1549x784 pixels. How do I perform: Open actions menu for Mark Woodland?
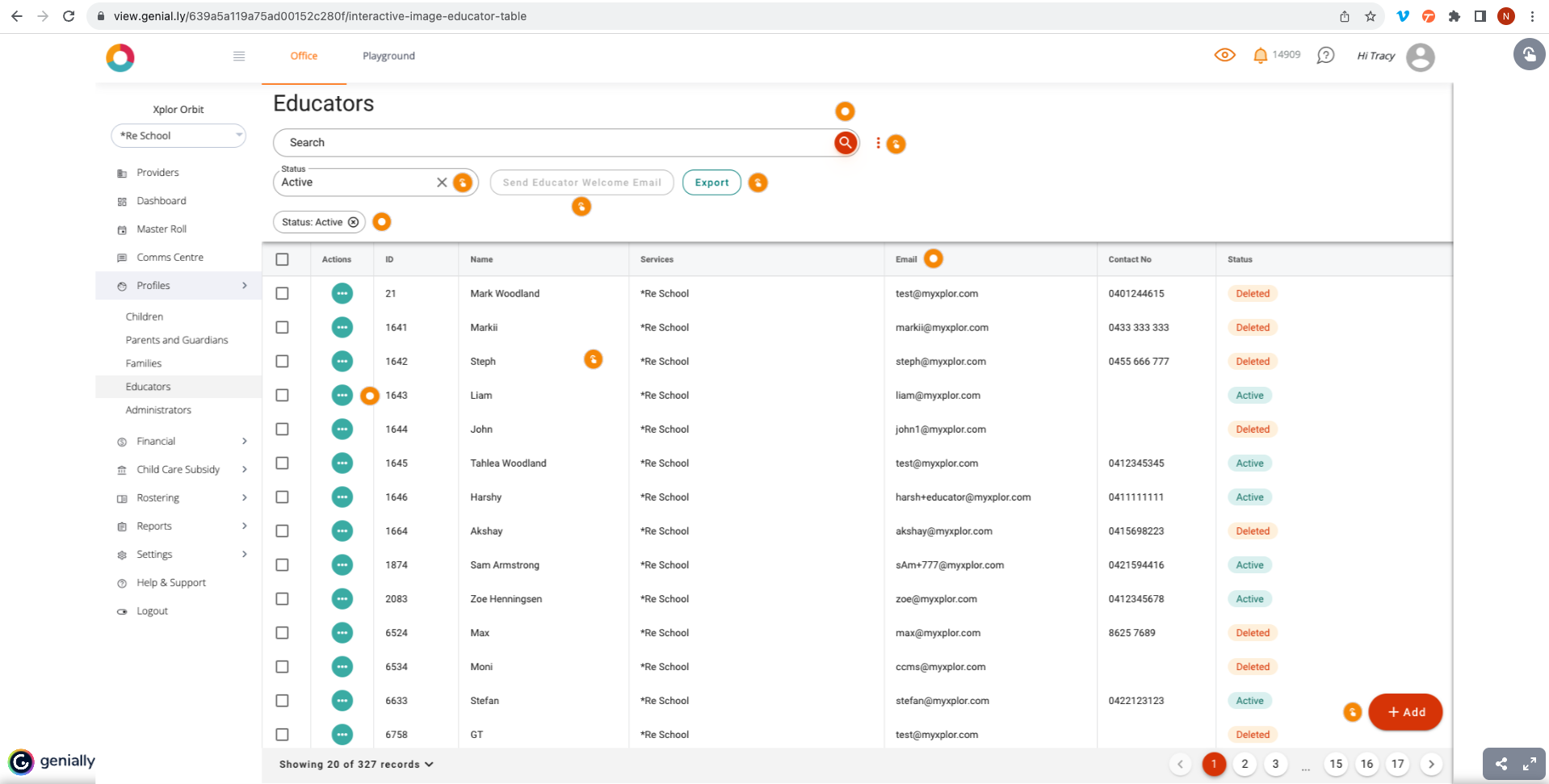pos(342,293)
